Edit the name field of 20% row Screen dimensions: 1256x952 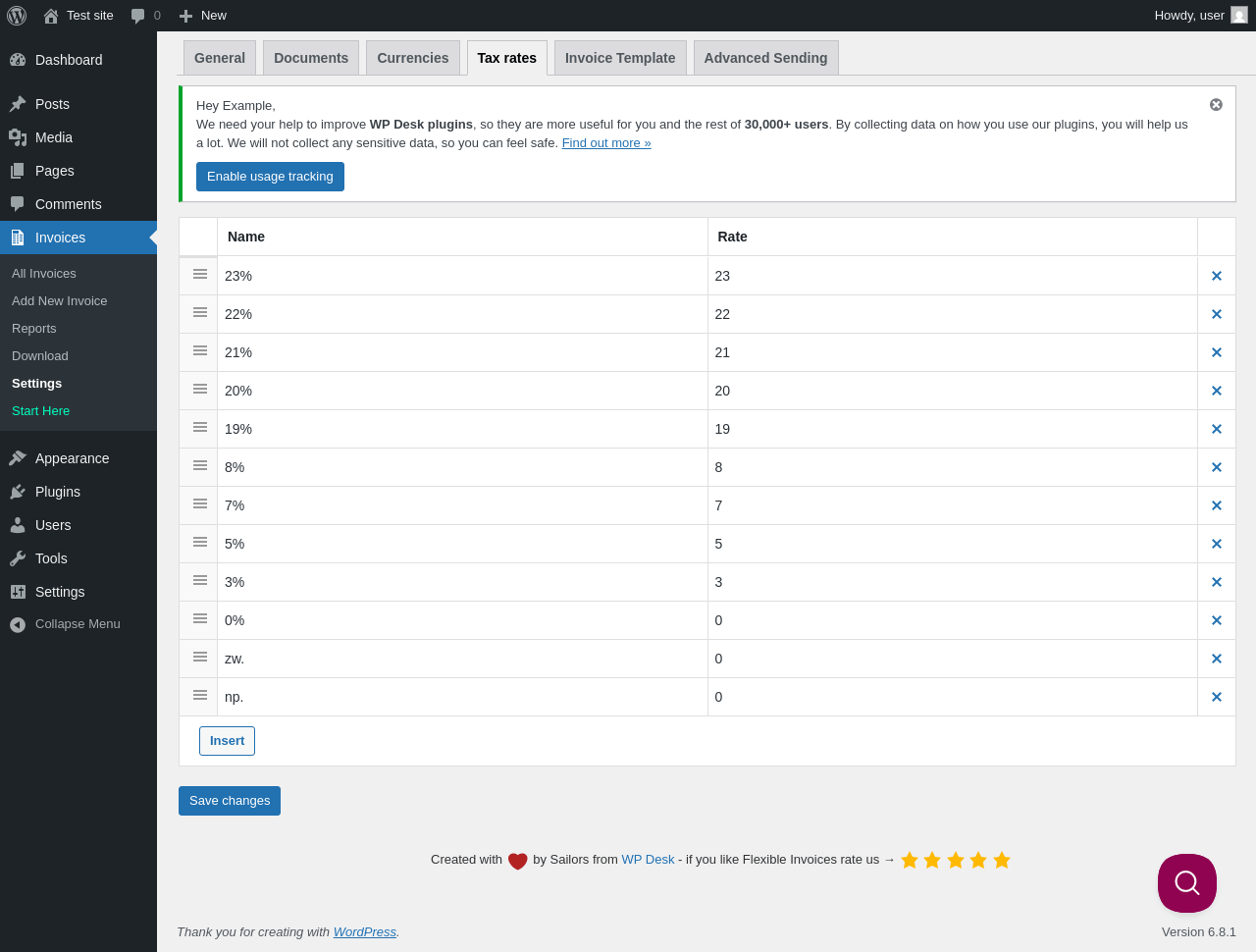pos(462,391)
